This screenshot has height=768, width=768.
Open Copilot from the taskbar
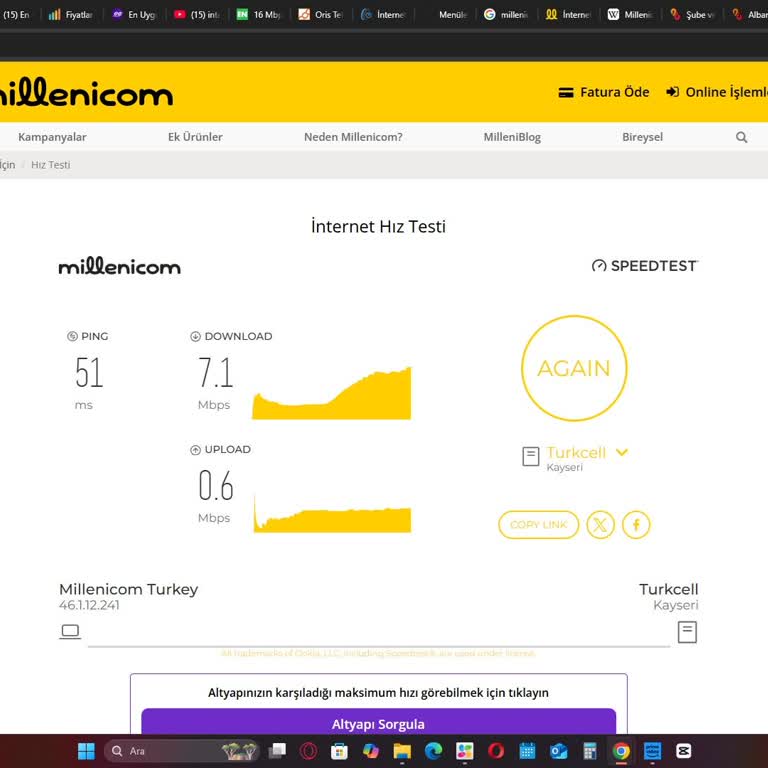(x=371, y=751)
